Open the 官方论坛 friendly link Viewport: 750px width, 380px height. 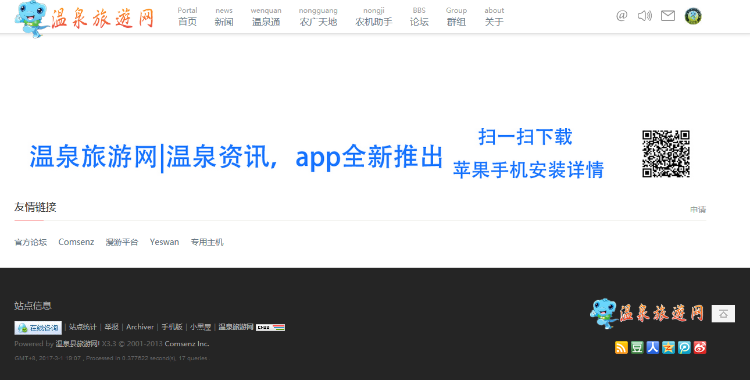point(31,242)
